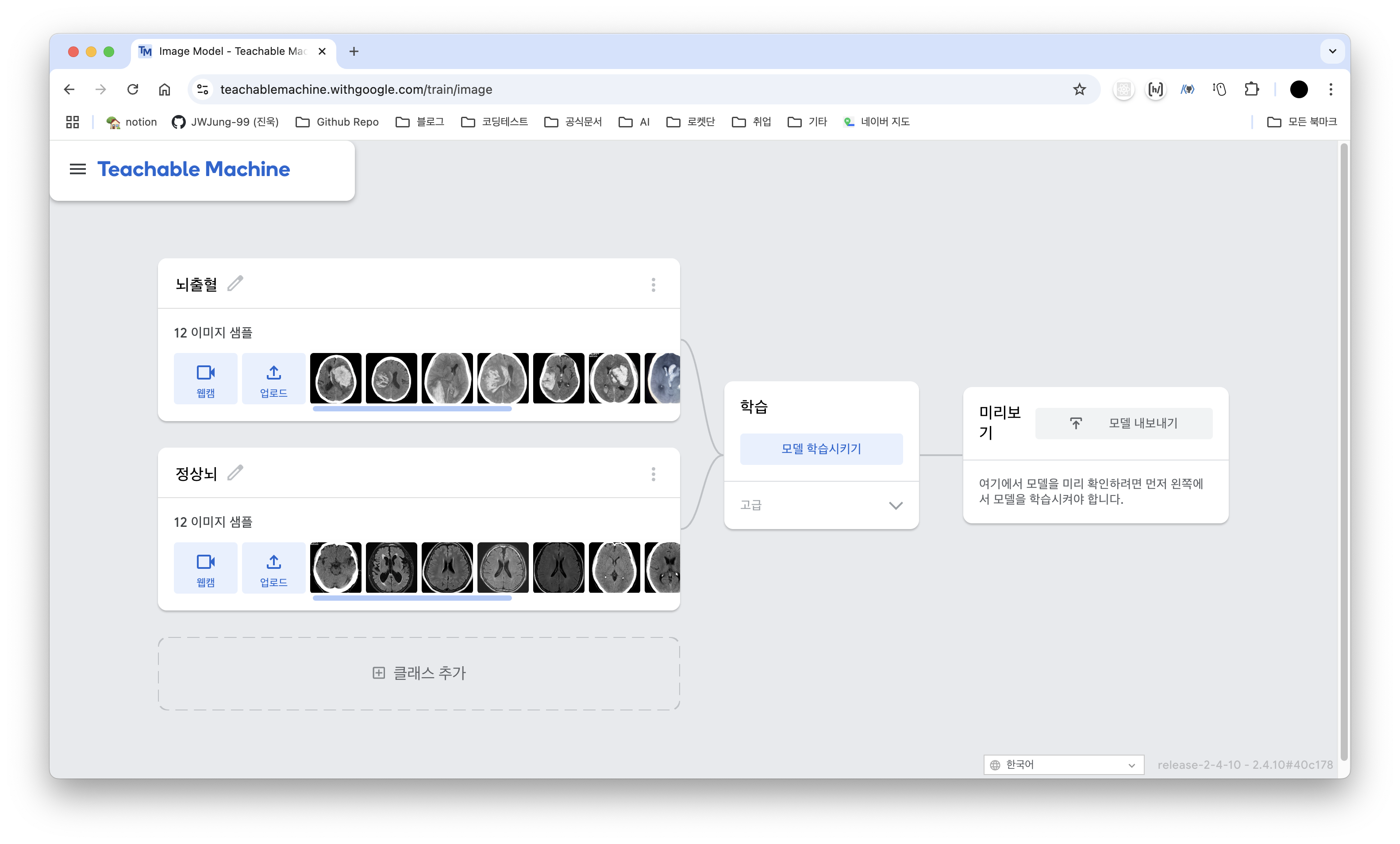The height and width of the screenshot is (844, 1400).
Task: Open the Teachable Machine hamburger menu
Action: coord(77,169)
